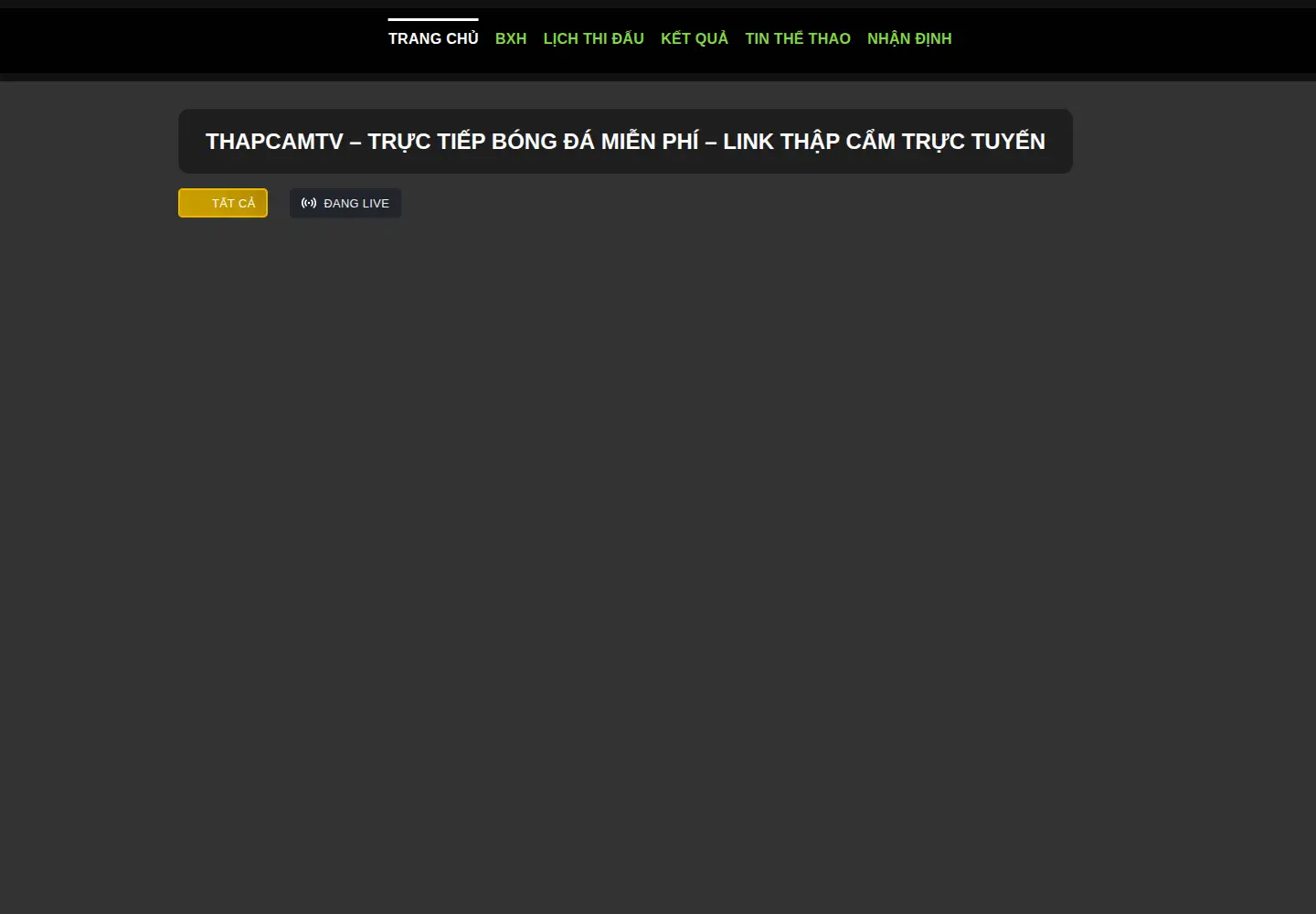Navigate to NHẬN ĐỊNH predictions page
The image size is (1316, 914).
909,38
